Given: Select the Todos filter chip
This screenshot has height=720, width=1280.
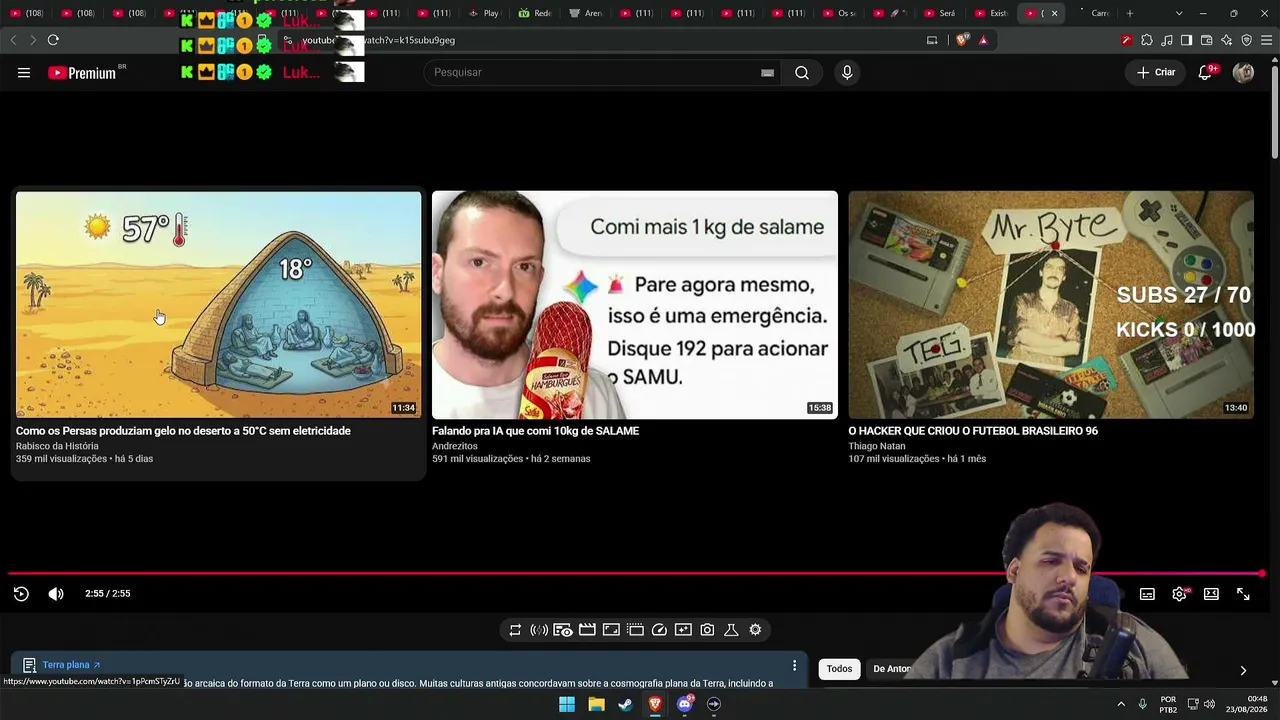Looking at the screenshot, I should 839,669.
